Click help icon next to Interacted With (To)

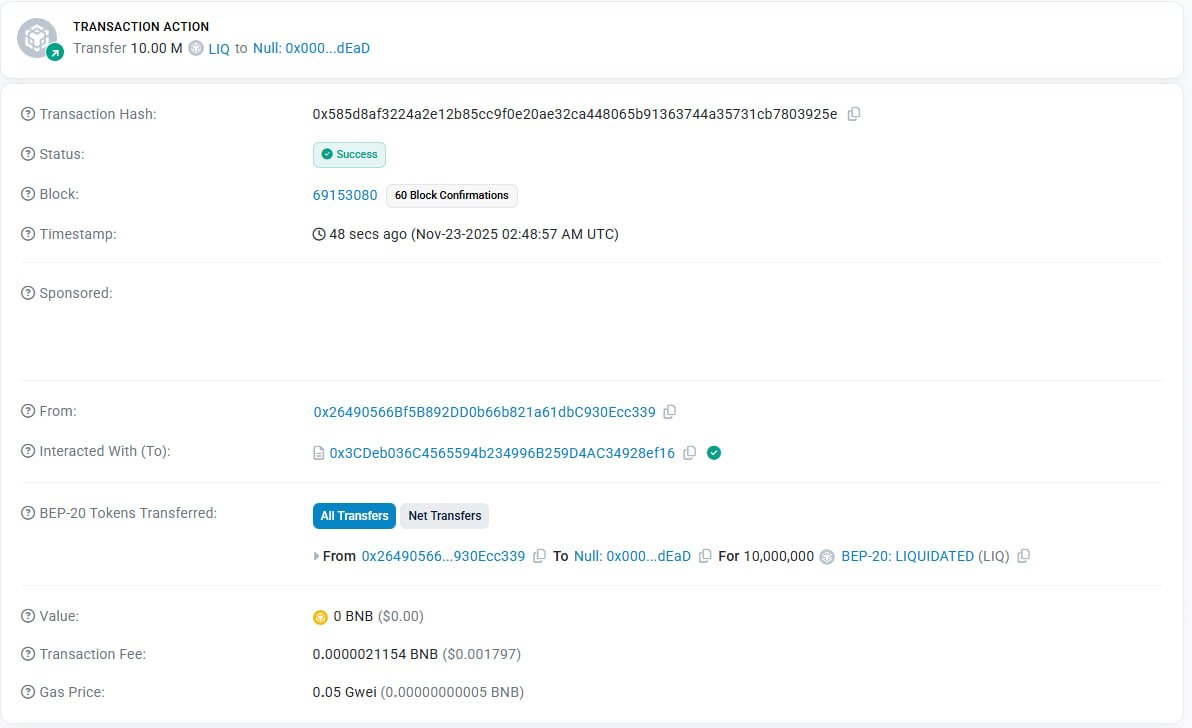[28, 451]
